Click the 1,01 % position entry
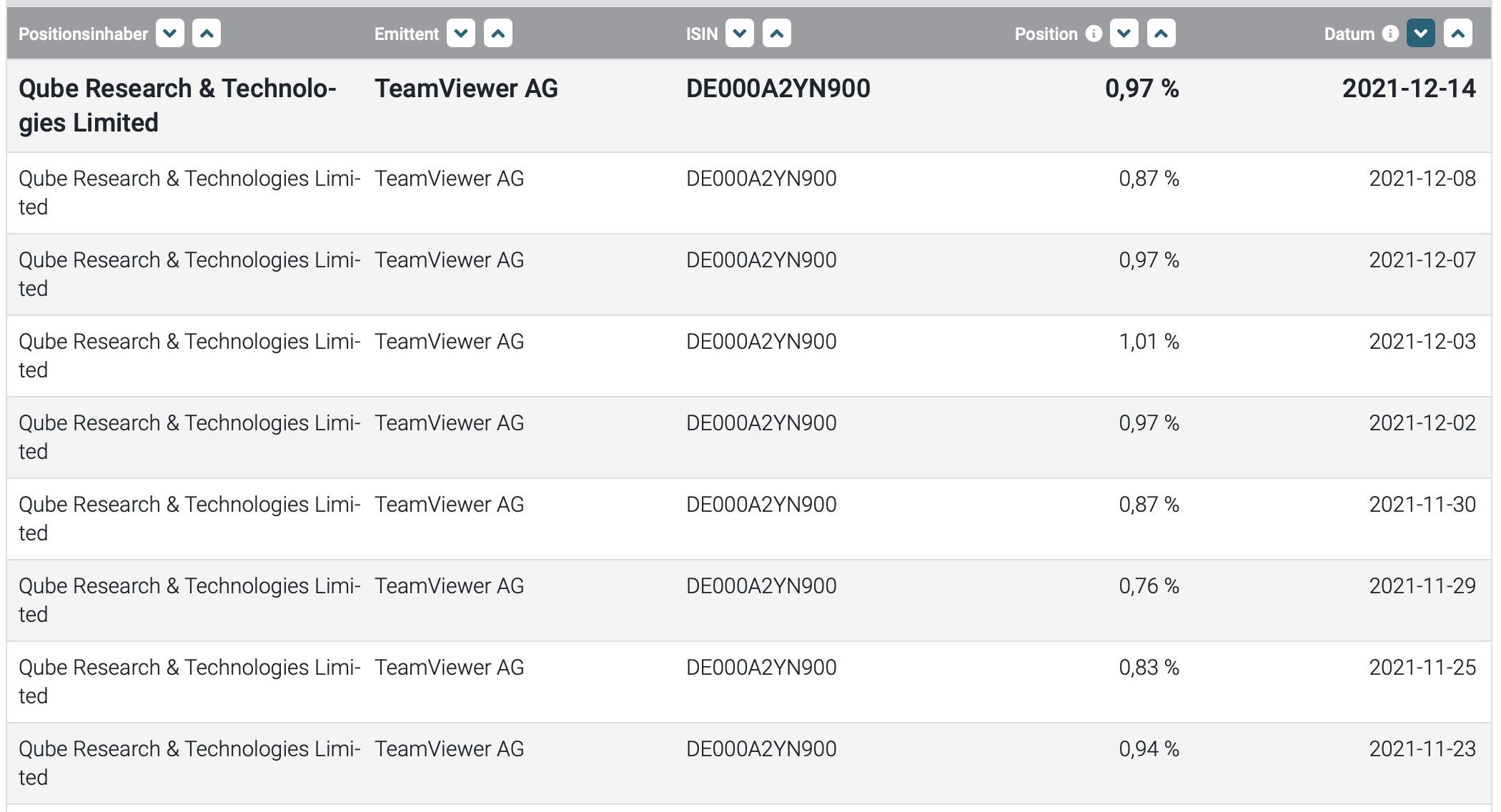Image resolution: width=1501 pixels, height=812 pixels. (1149, 342)
